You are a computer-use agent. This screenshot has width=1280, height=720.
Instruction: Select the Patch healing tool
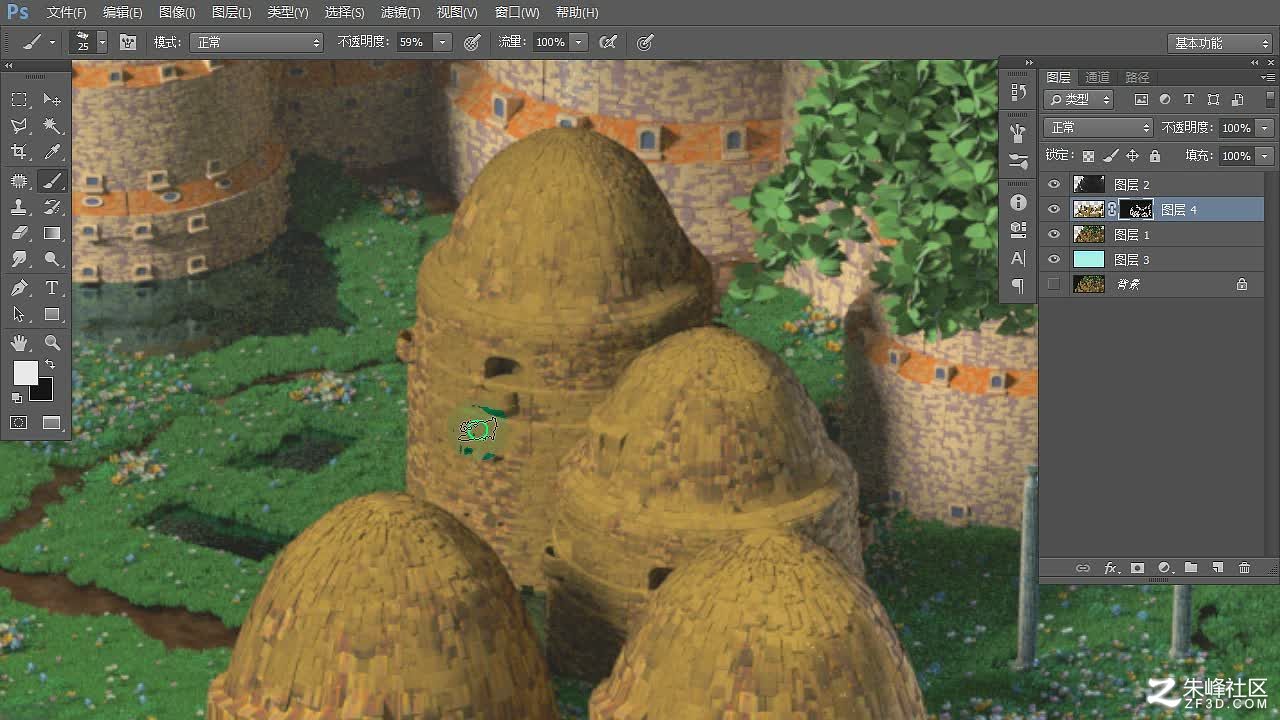[x=19, y=181]
